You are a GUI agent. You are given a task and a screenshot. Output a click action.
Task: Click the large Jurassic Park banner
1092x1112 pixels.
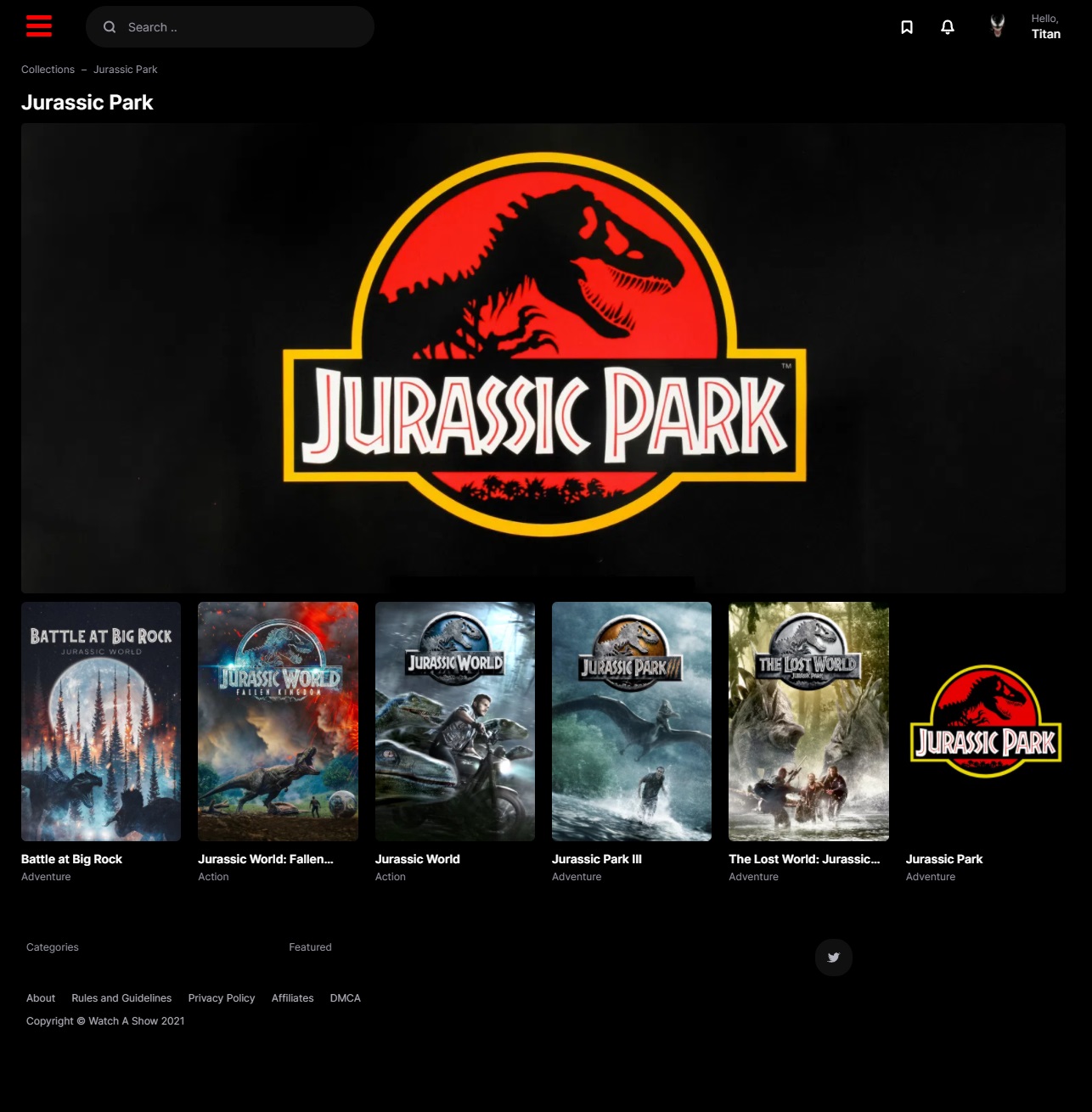click(543, 358)
